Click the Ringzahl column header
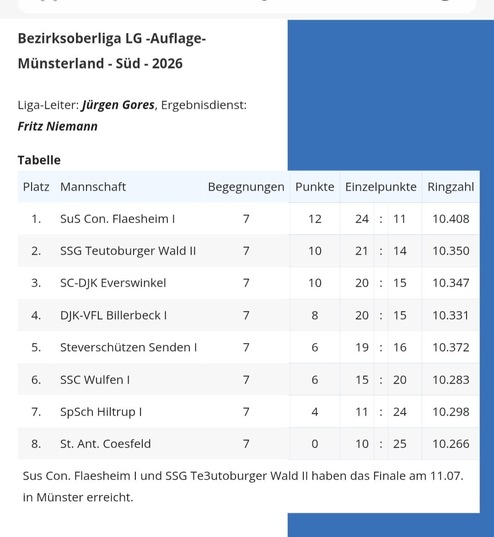This screenshot has height=537, width=494. click(450, 187)
